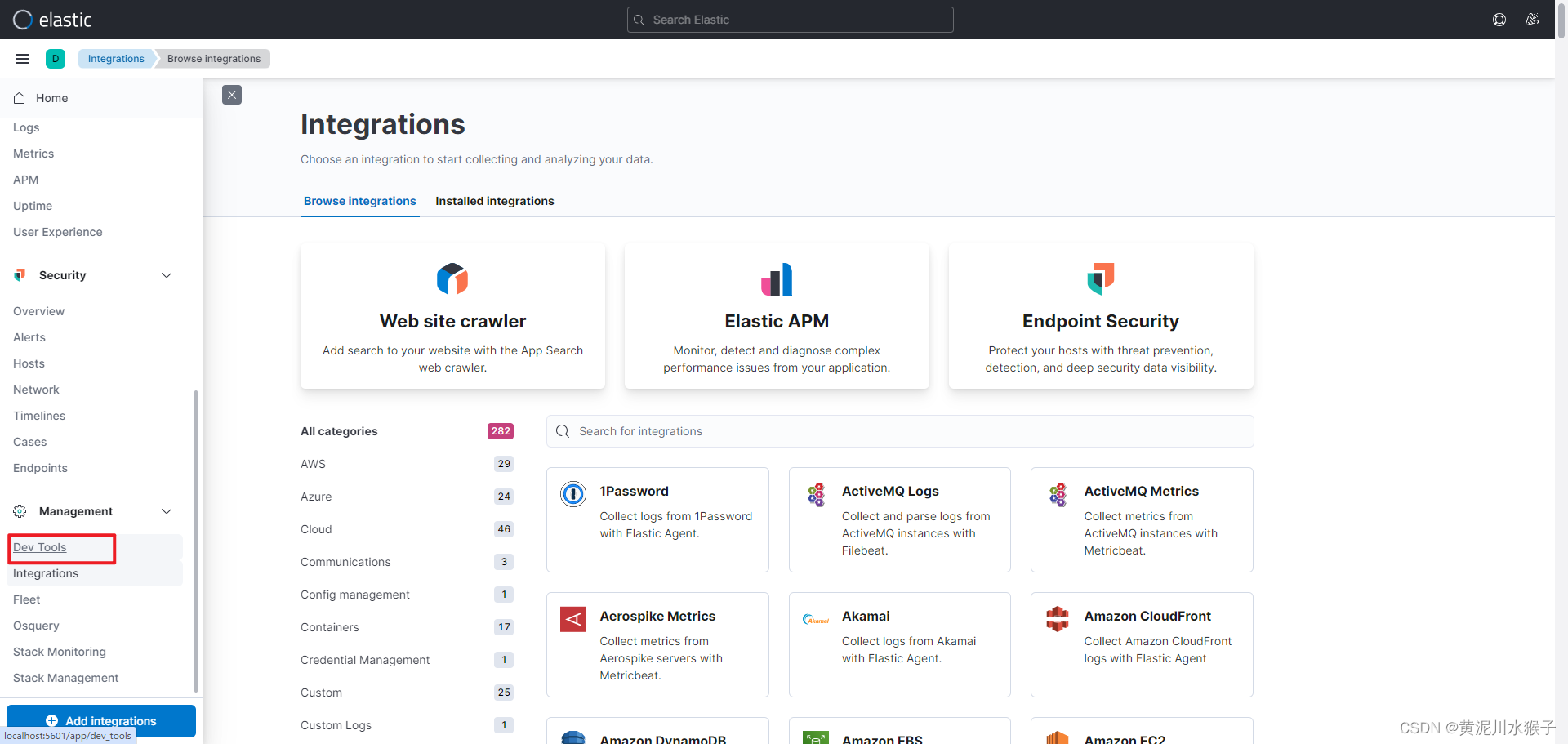The height and width of the screenshot is (744, 1568).
Task: Open Stack Monitoring in sidebar
Action: click(60, 652)
